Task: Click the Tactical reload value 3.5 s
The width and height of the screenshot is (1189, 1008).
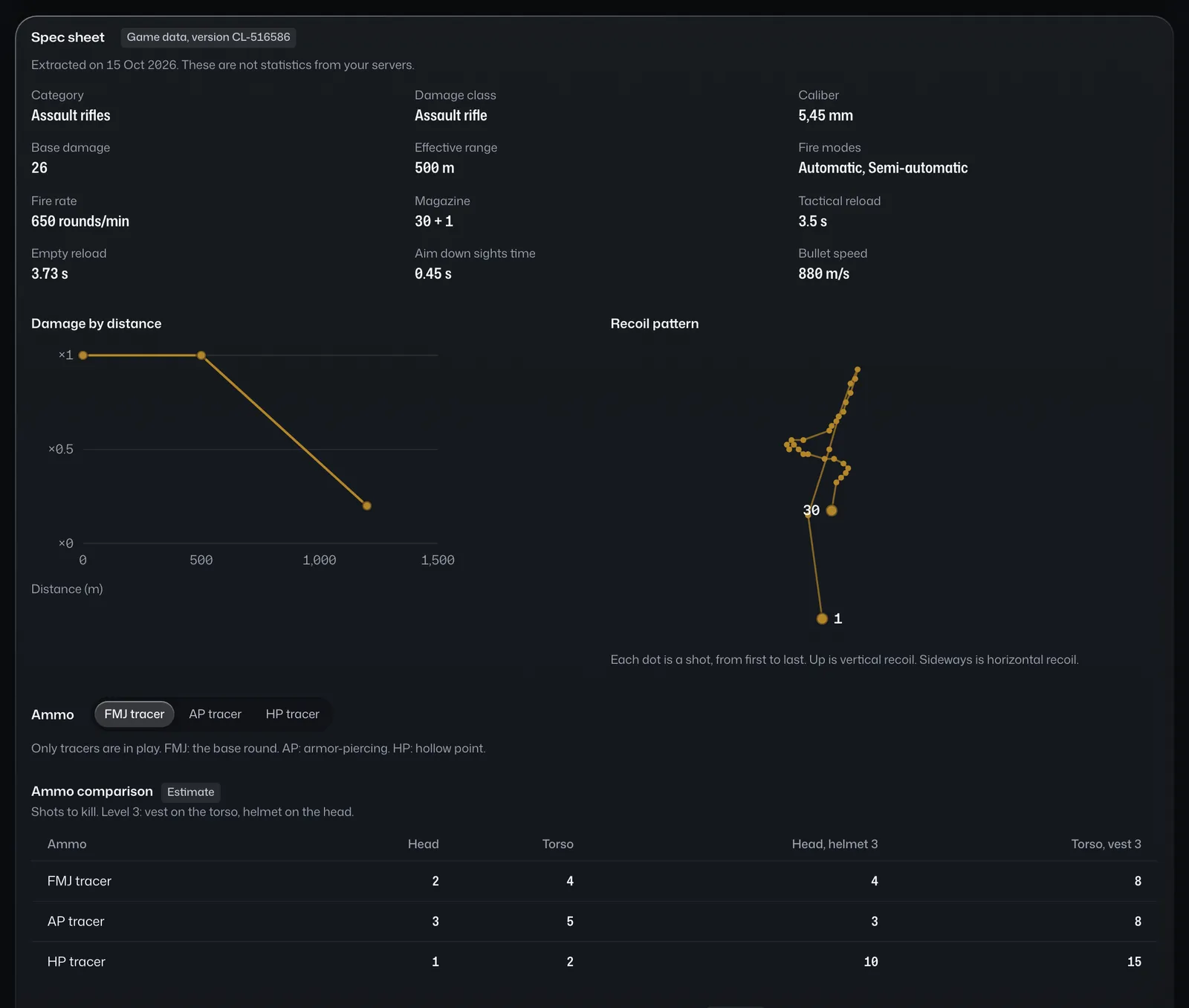Action: (x=813, y=222)
